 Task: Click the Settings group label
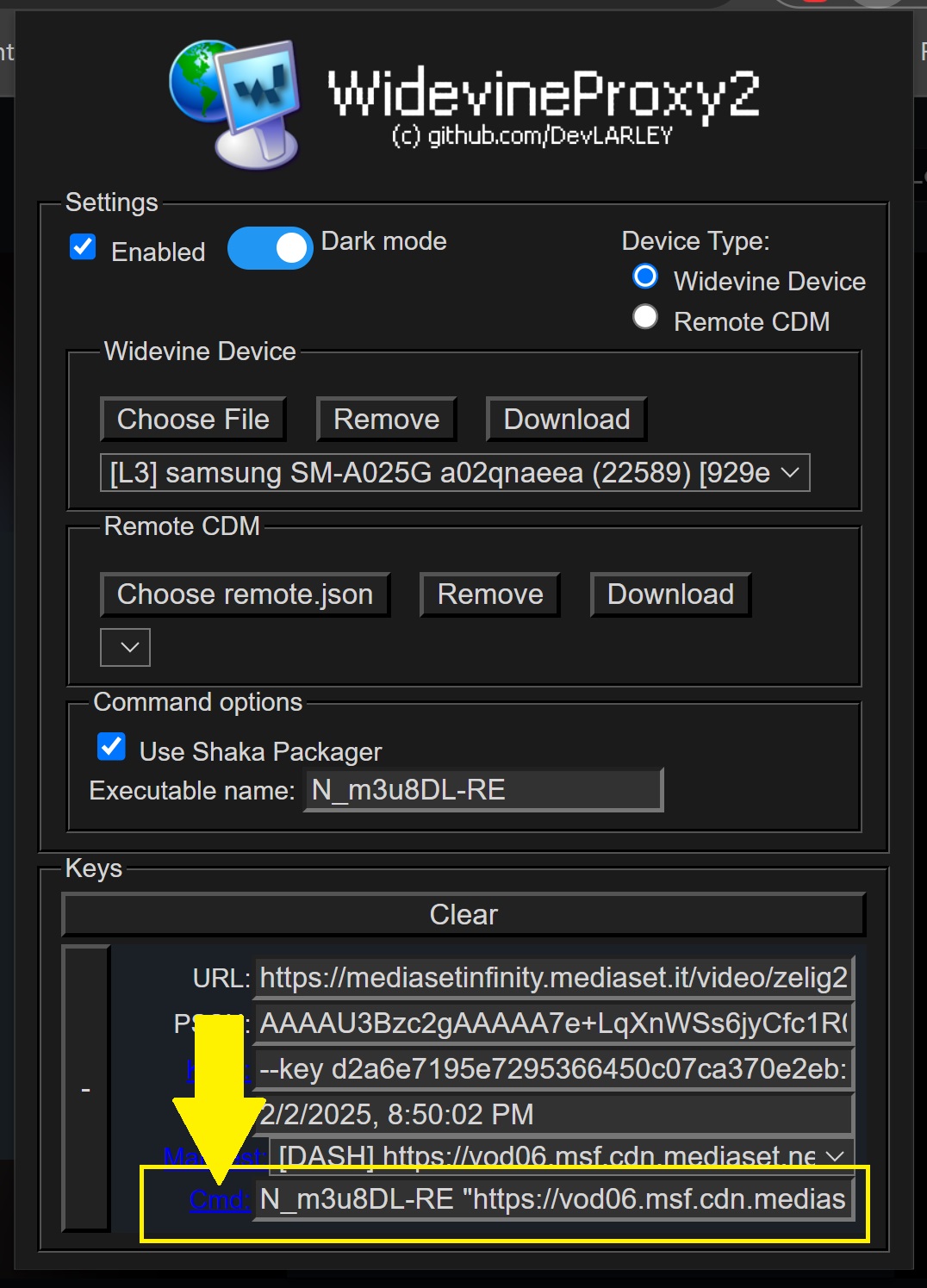pos(112,202)
